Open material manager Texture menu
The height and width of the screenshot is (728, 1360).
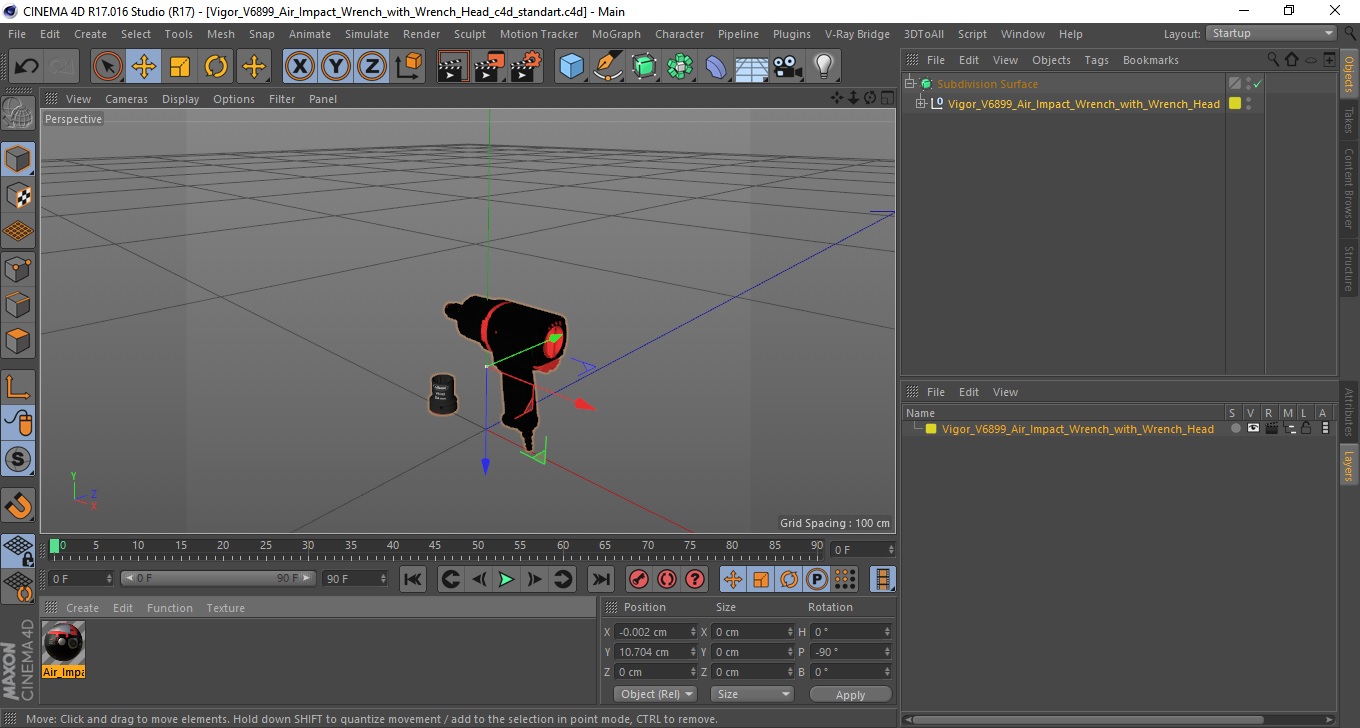coord(225,608)
